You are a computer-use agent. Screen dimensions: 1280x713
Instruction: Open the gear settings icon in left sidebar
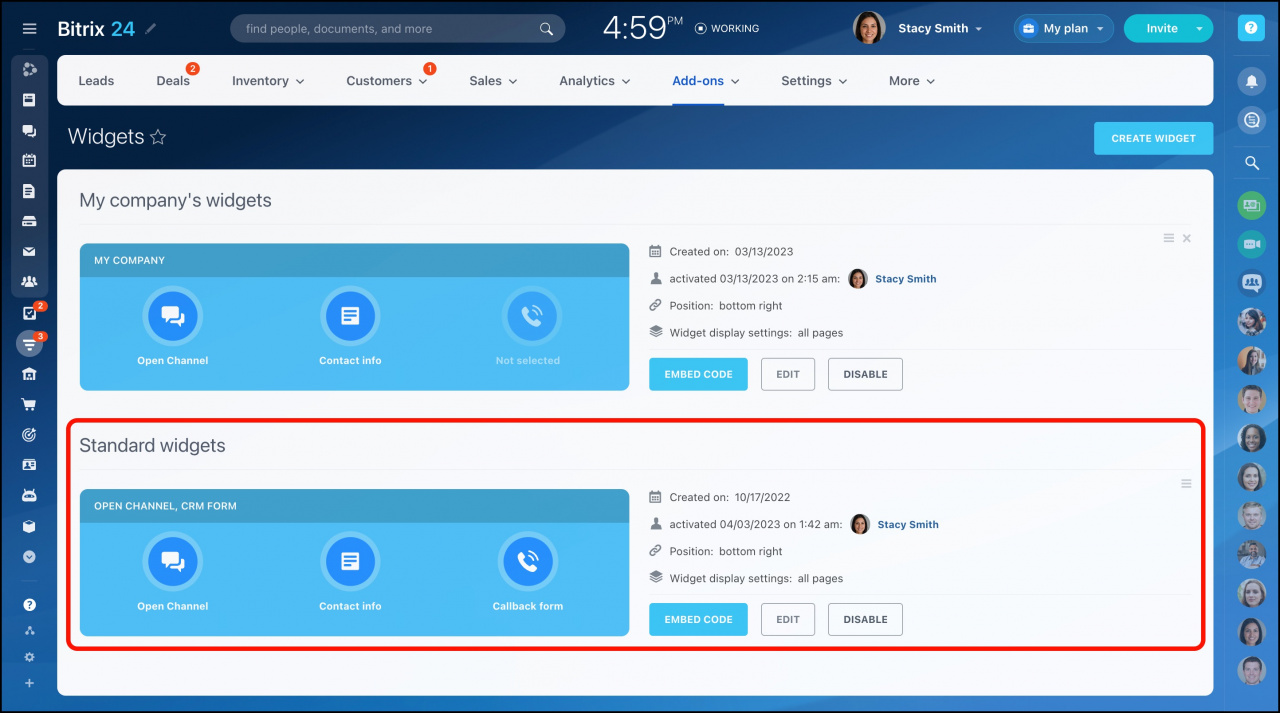(29, 657)
